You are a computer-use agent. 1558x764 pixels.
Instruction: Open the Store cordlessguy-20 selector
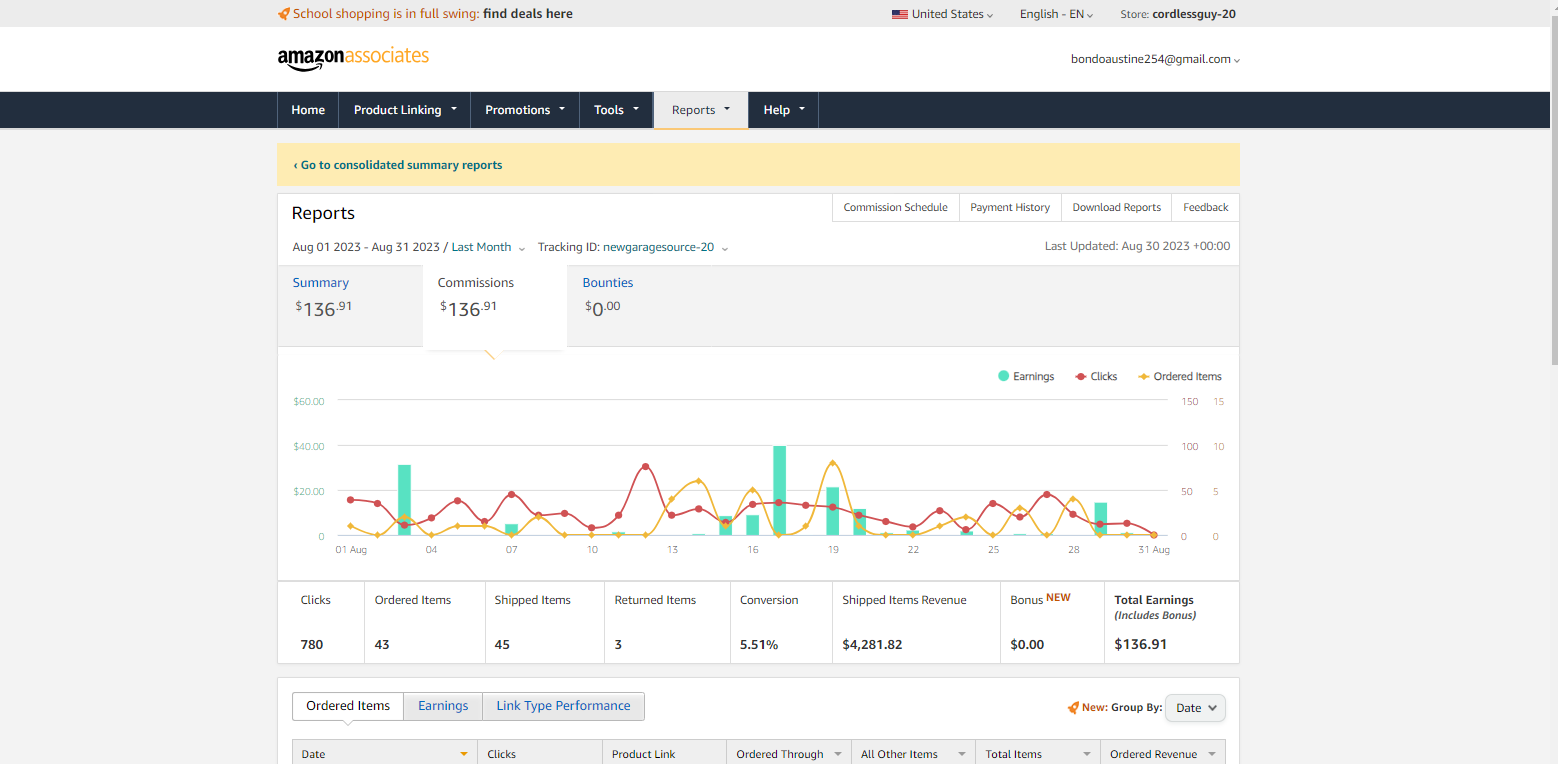[1178, 14]
